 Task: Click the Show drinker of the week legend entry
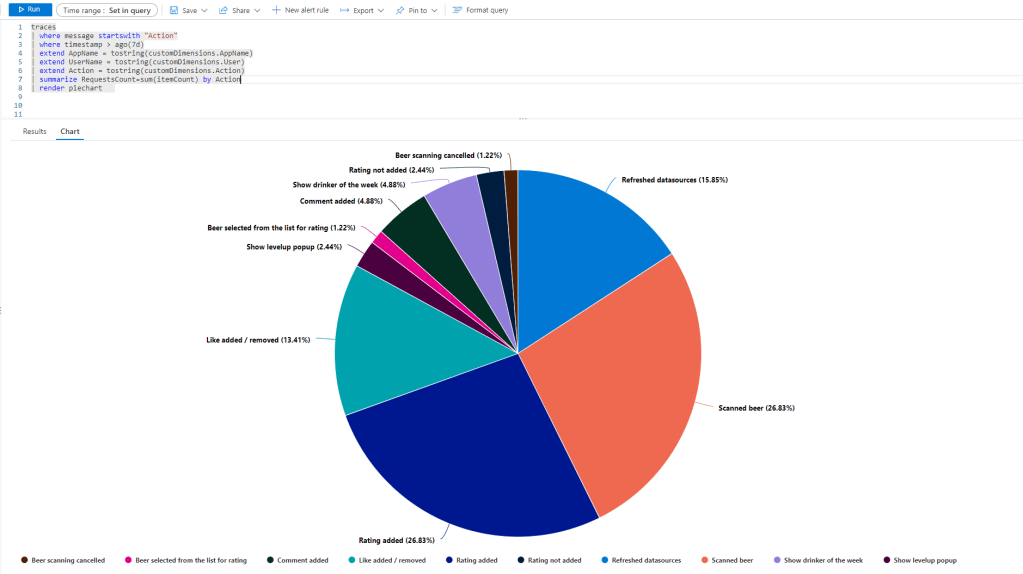click(822, 560)
